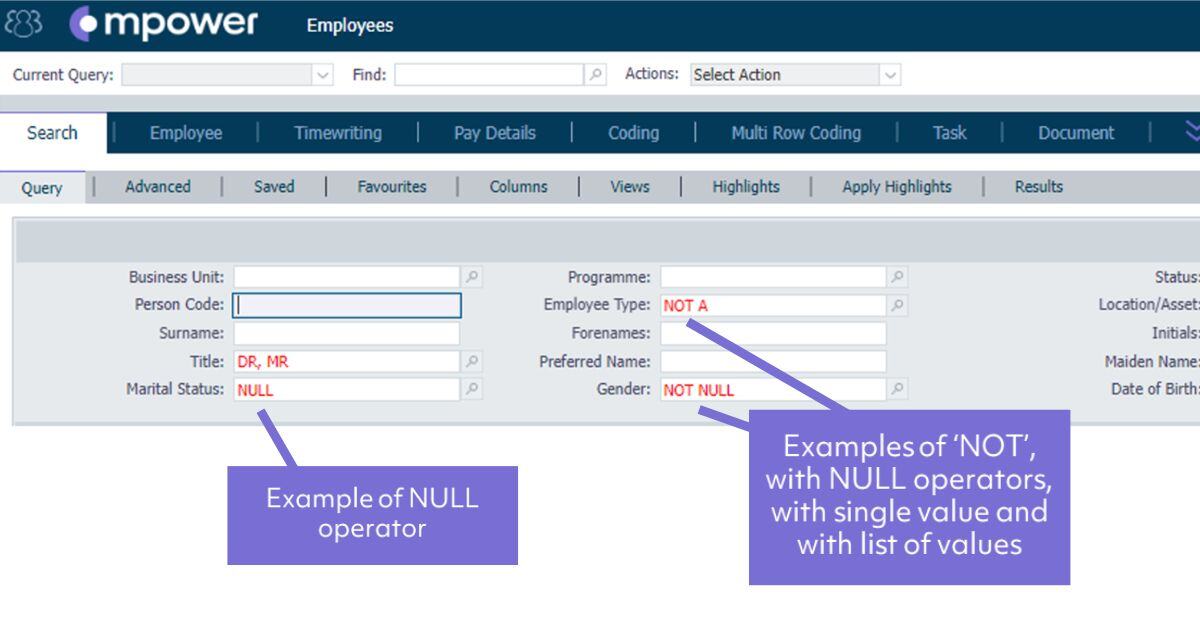Open Marital Status lookup magnifier

click(472, 390)
